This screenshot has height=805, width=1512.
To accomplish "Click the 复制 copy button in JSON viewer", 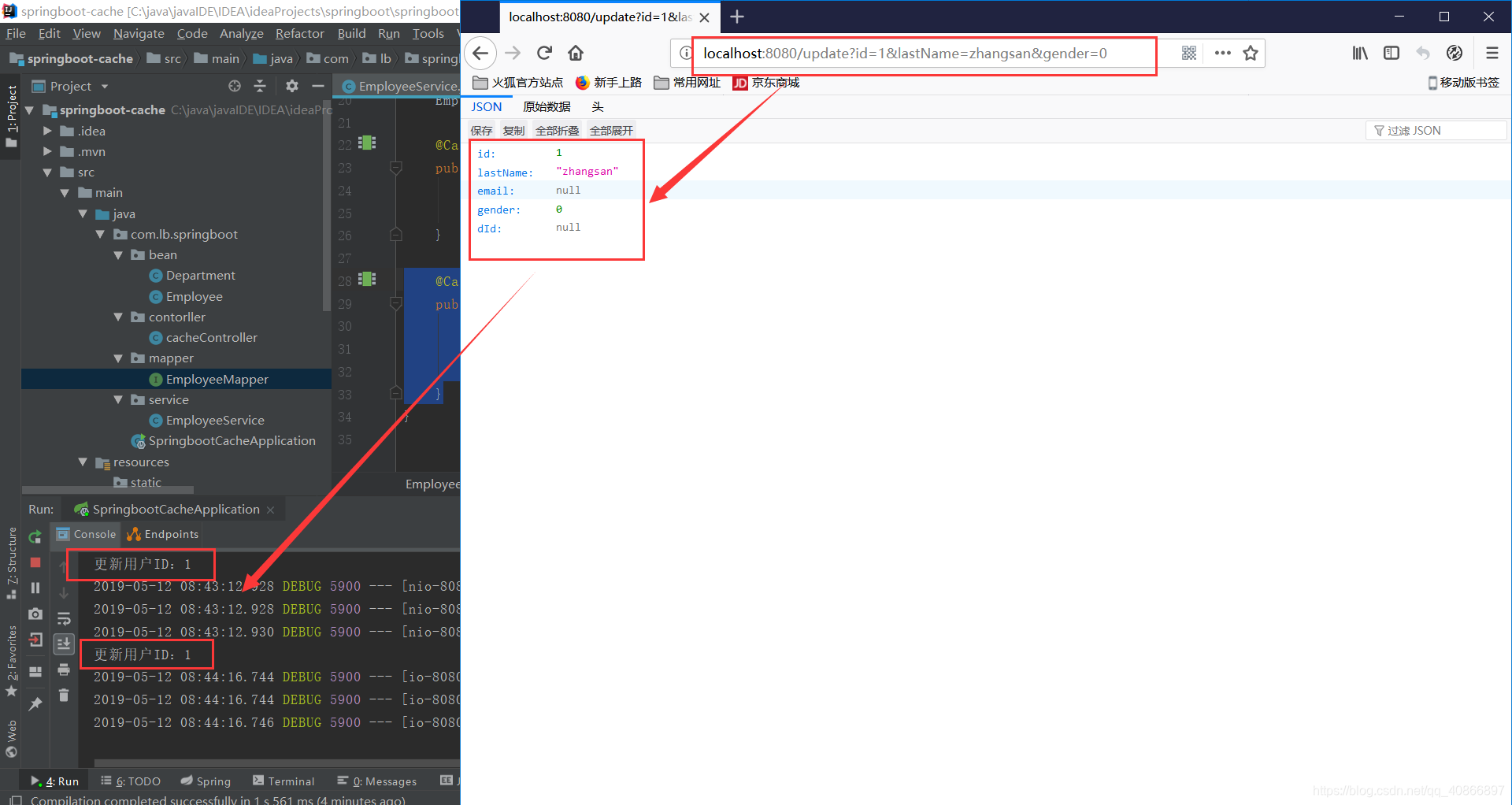I will [x=513, y=131].
